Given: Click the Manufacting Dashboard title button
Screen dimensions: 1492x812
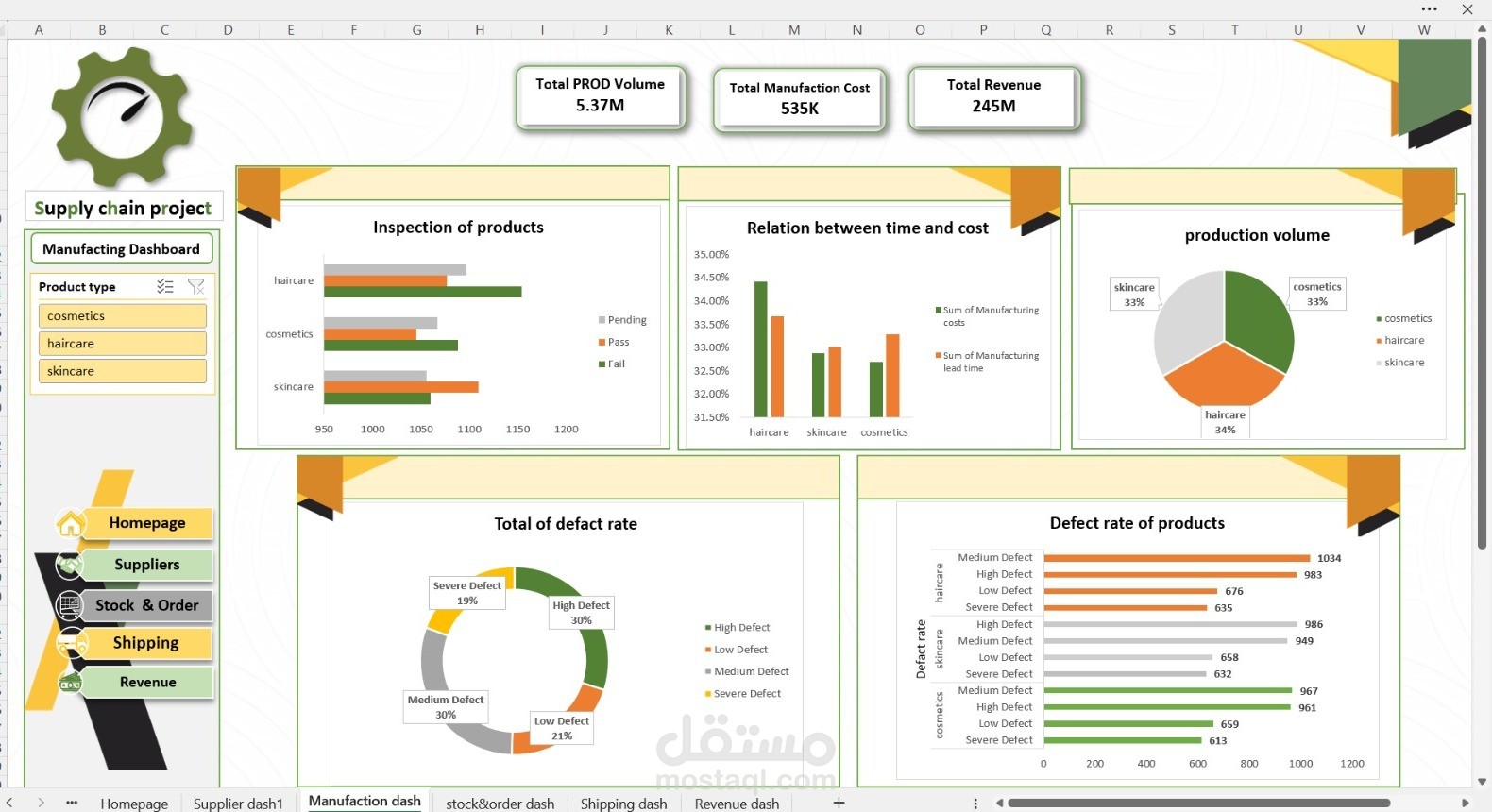Looking at the screenshot, I should point(122,249).
